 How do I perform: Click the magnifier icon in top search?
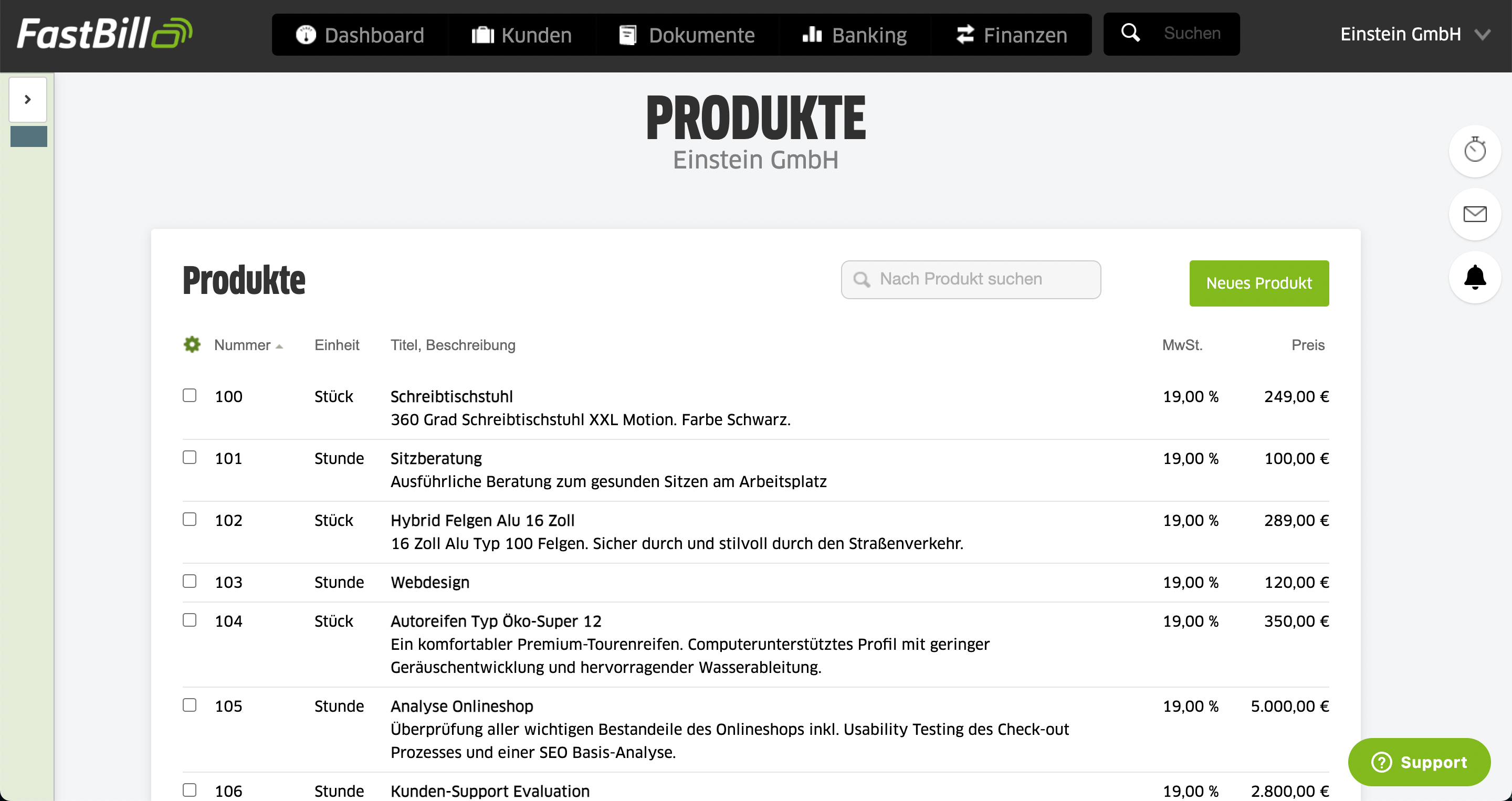click(1130, 33)
